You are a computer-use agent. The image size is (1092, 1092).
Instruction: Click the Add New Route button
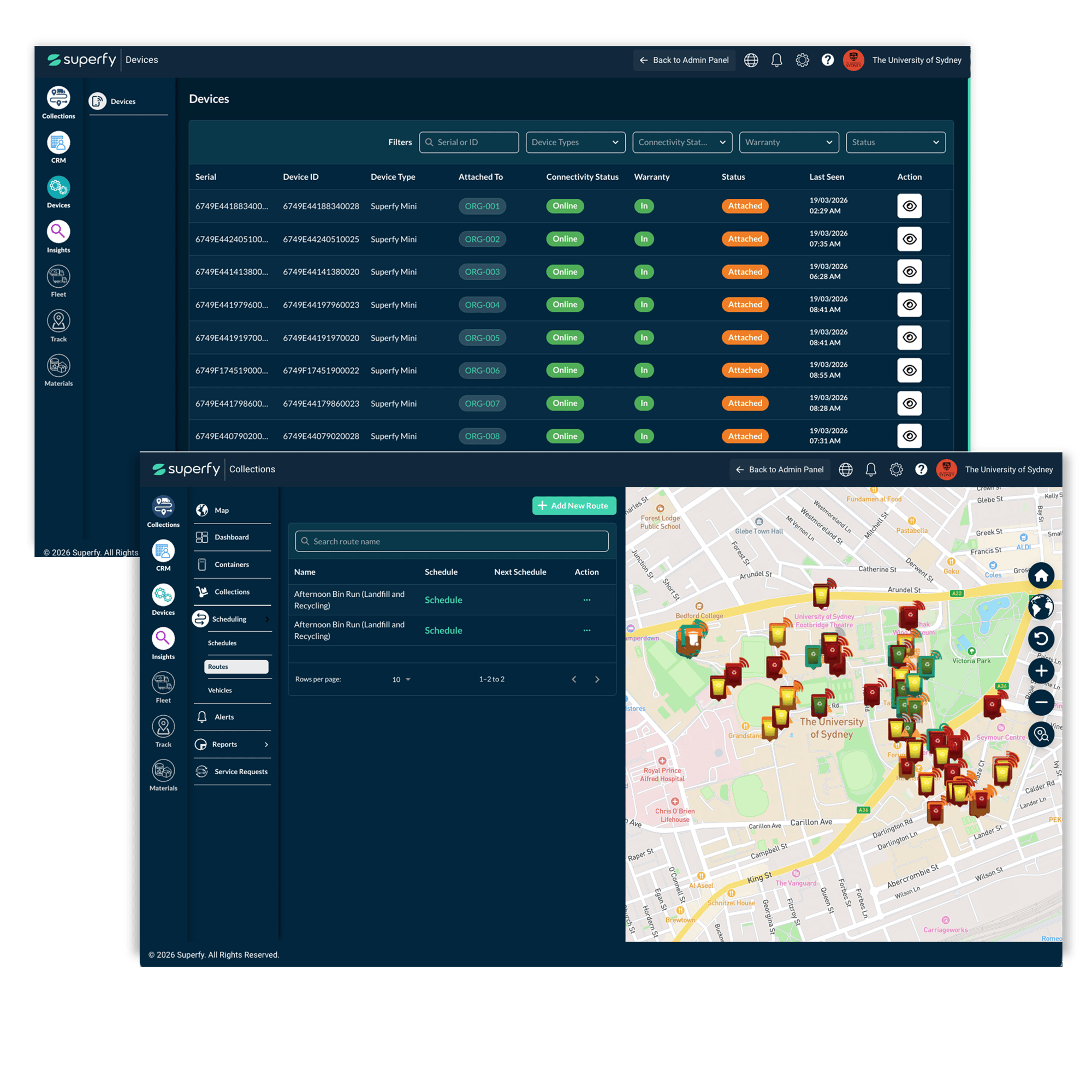(x=574, y=506)
